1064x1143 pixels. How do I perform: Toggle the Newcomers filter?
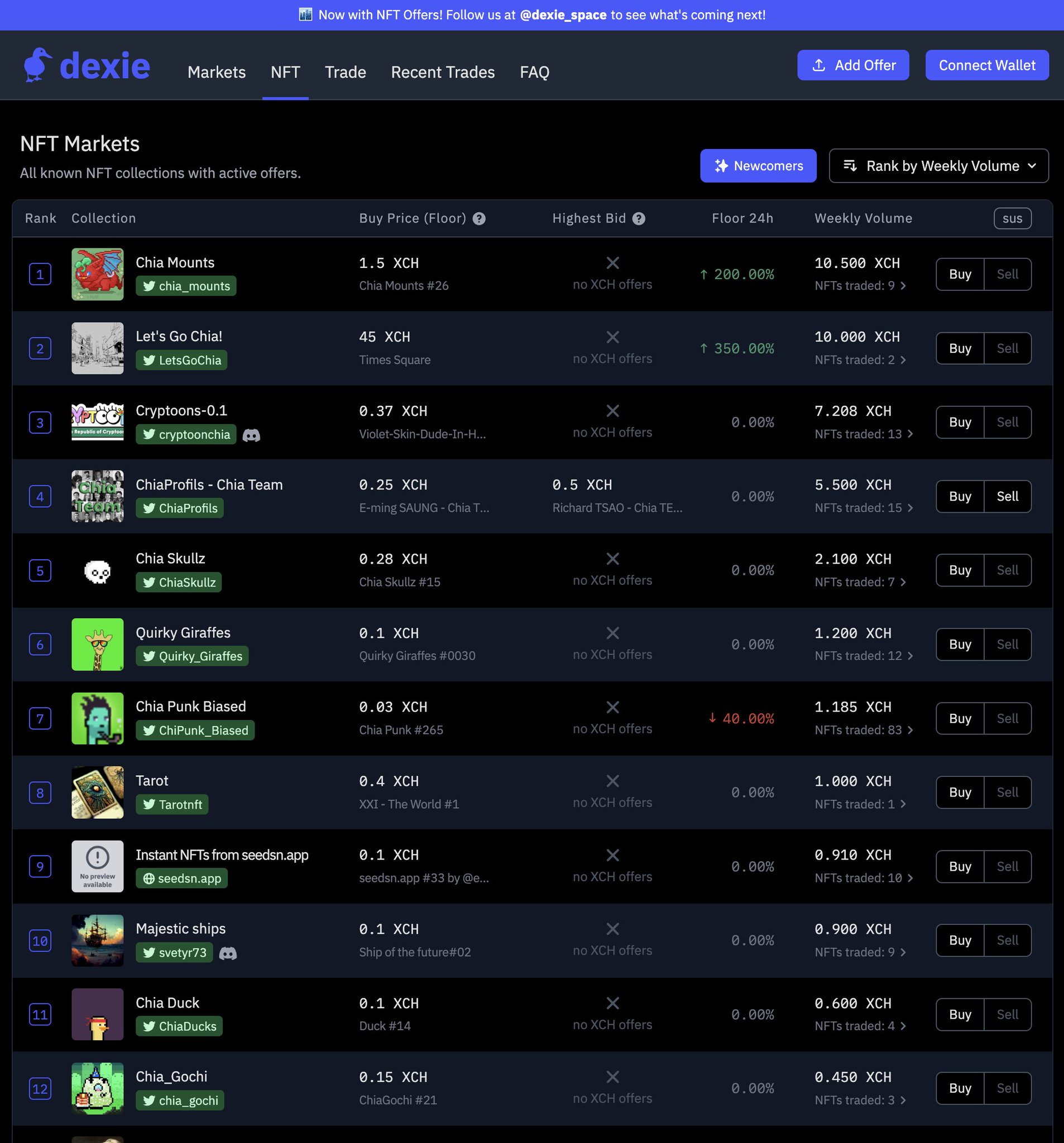tap(758, 166)
